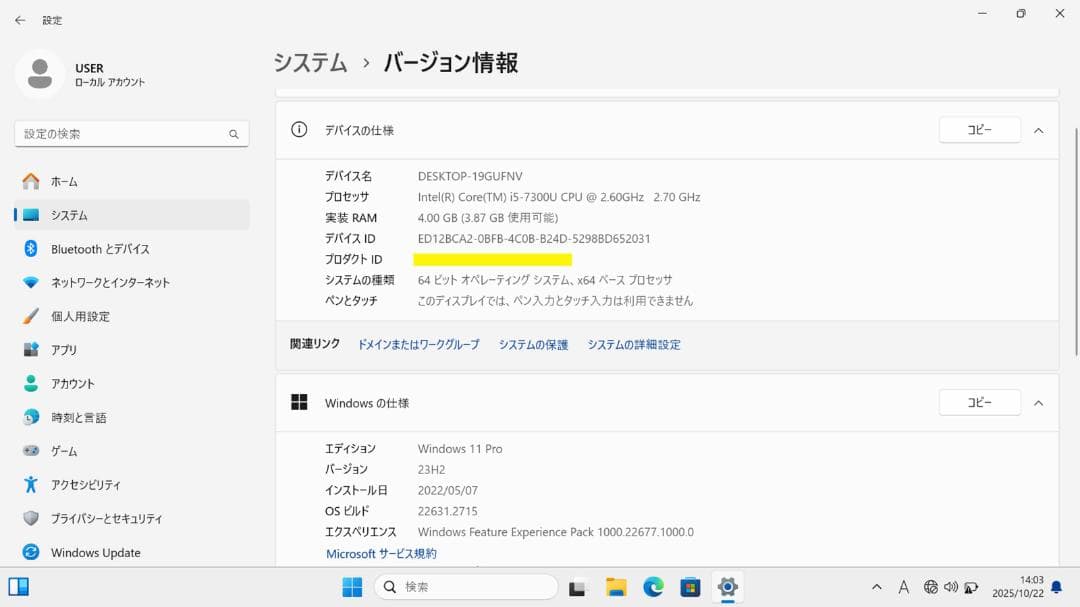Open the Windows Start menu
Image resolution: width=1080 pixels, height=607 pixels.
[x=352, y=587]
